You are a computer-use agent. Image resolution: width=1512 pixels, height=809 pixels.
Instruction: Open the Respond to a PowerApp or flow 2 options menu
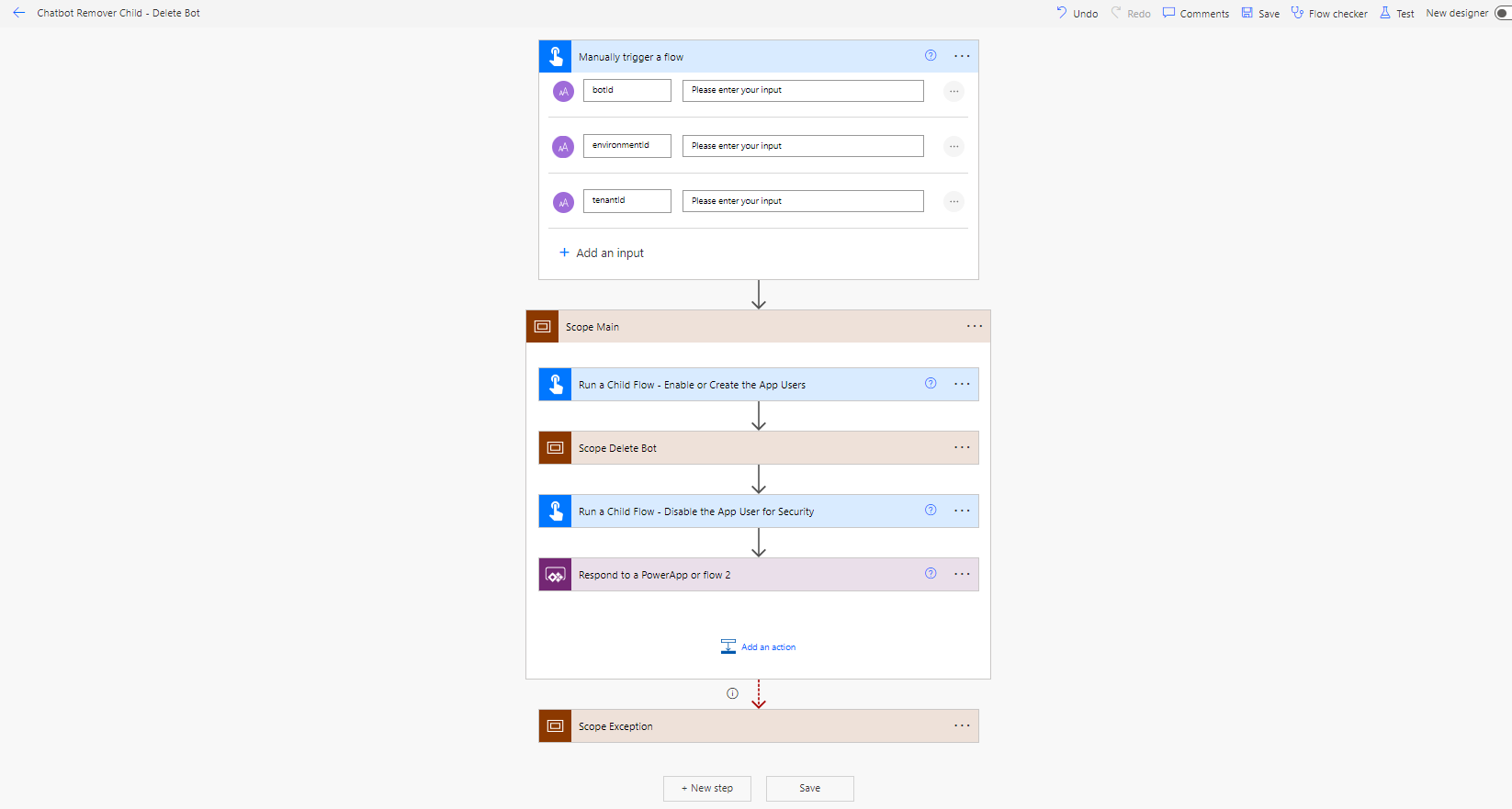[x=962, y=574]
